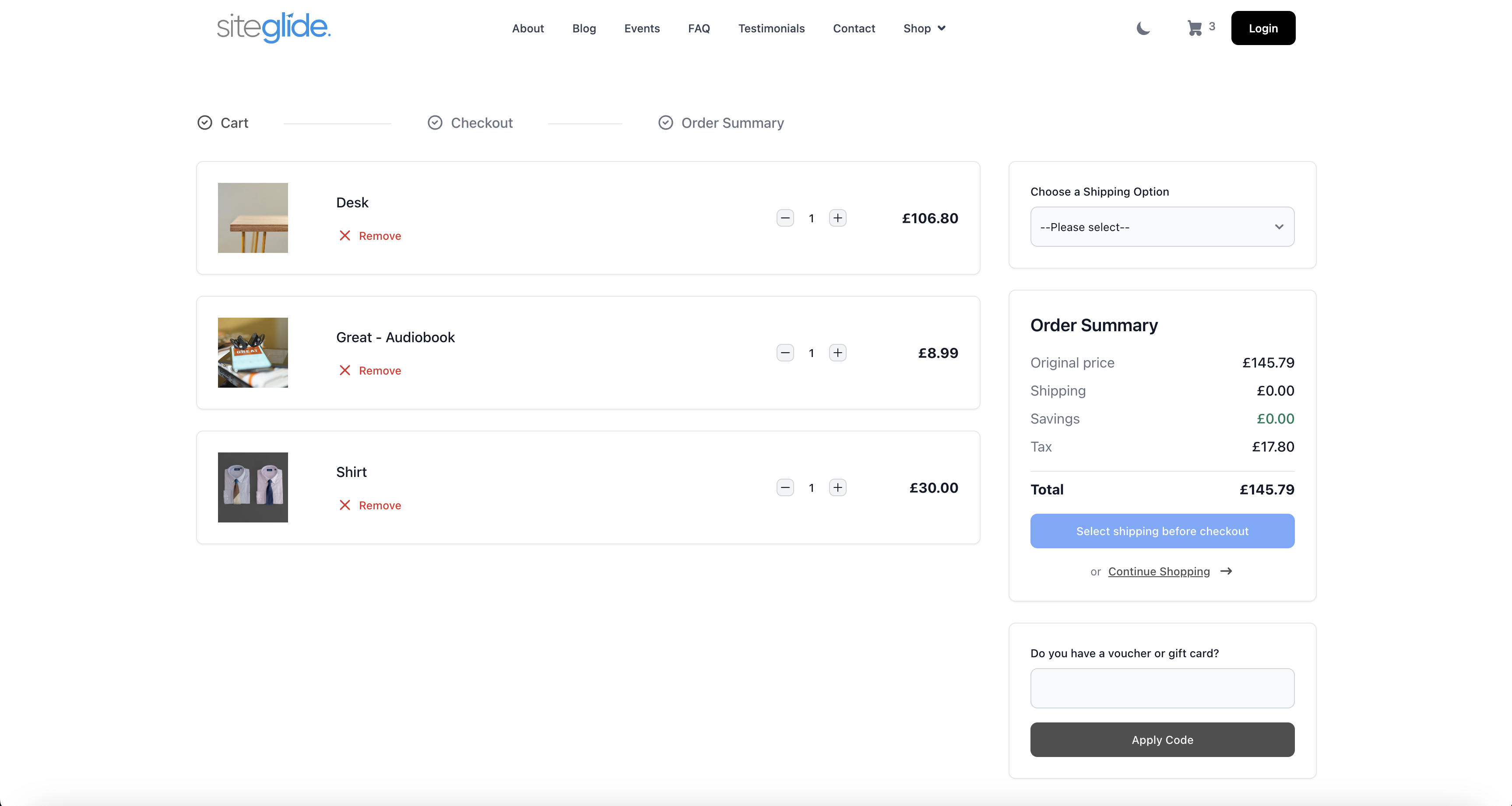
Task: Increase Shirt quantity with plus icon
Action: click(x=837, y=488)
